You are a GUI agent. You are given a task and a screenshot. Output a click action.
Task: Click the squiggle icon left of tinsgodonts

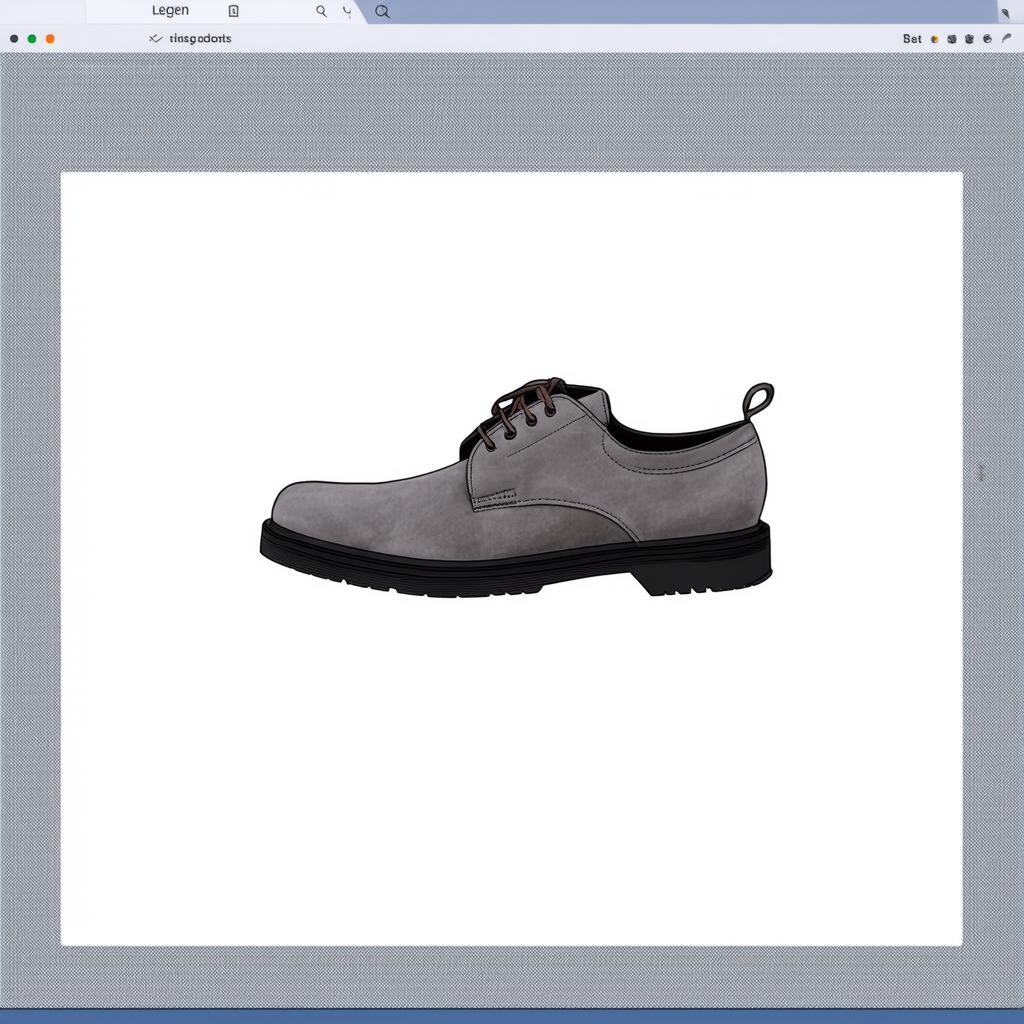pyautogui.click(x=155, y=38)
